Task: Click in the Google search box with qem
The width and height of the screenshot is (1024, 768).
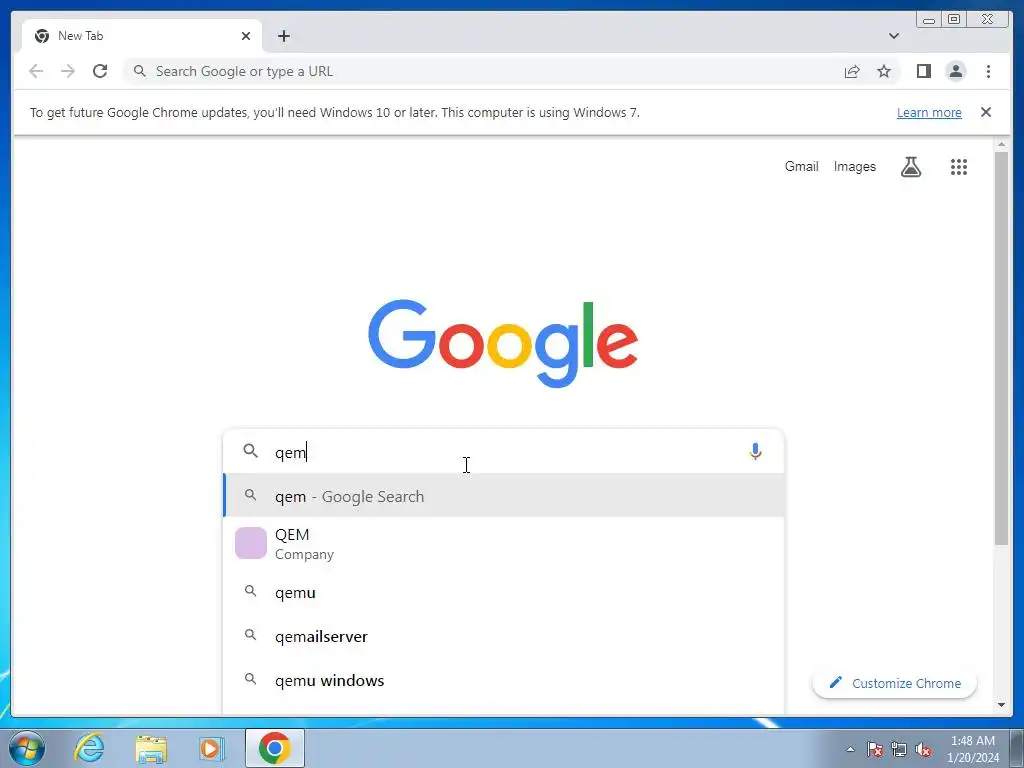Action: (x=503, y=452)
